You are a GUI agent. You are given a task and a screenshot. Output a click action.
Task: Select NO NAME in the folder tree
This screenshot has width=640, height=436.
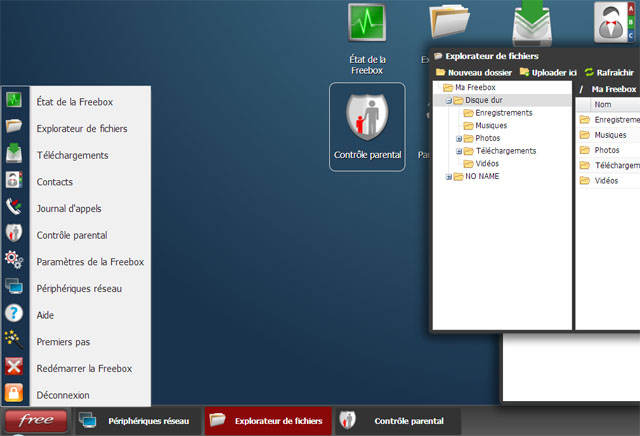click(482, 176)
